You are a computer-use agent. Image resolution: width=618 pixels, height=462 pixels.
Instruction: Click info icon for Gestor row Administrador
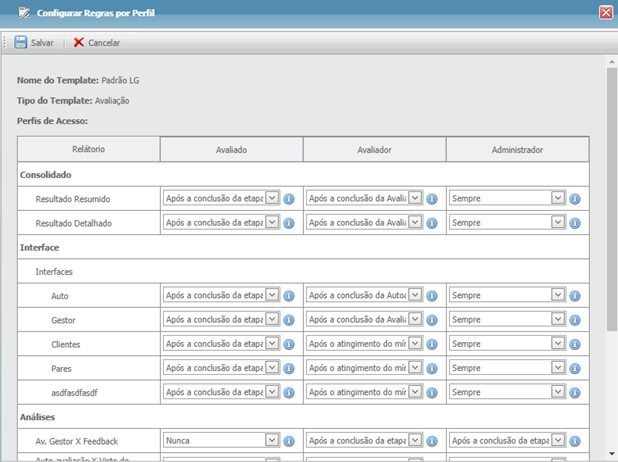coord(575,320)
